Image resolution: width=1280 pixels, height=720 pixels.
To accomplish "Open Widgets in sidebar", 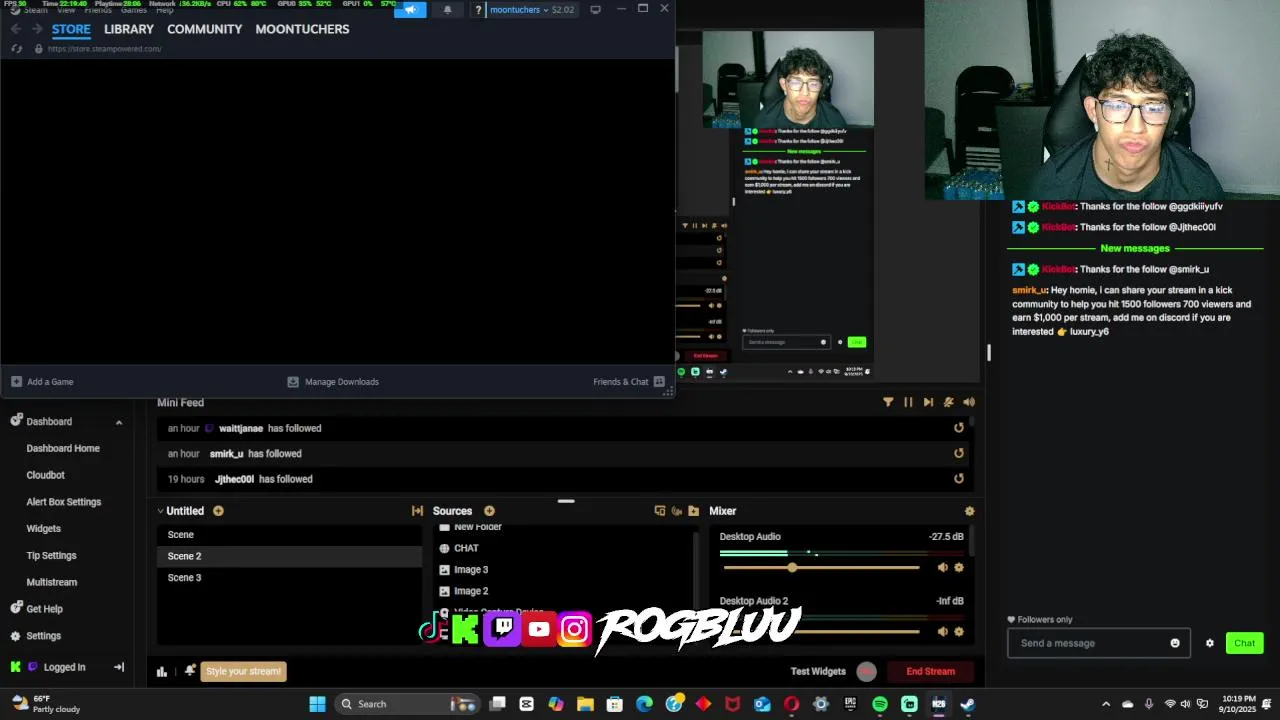I will [44, 528].
